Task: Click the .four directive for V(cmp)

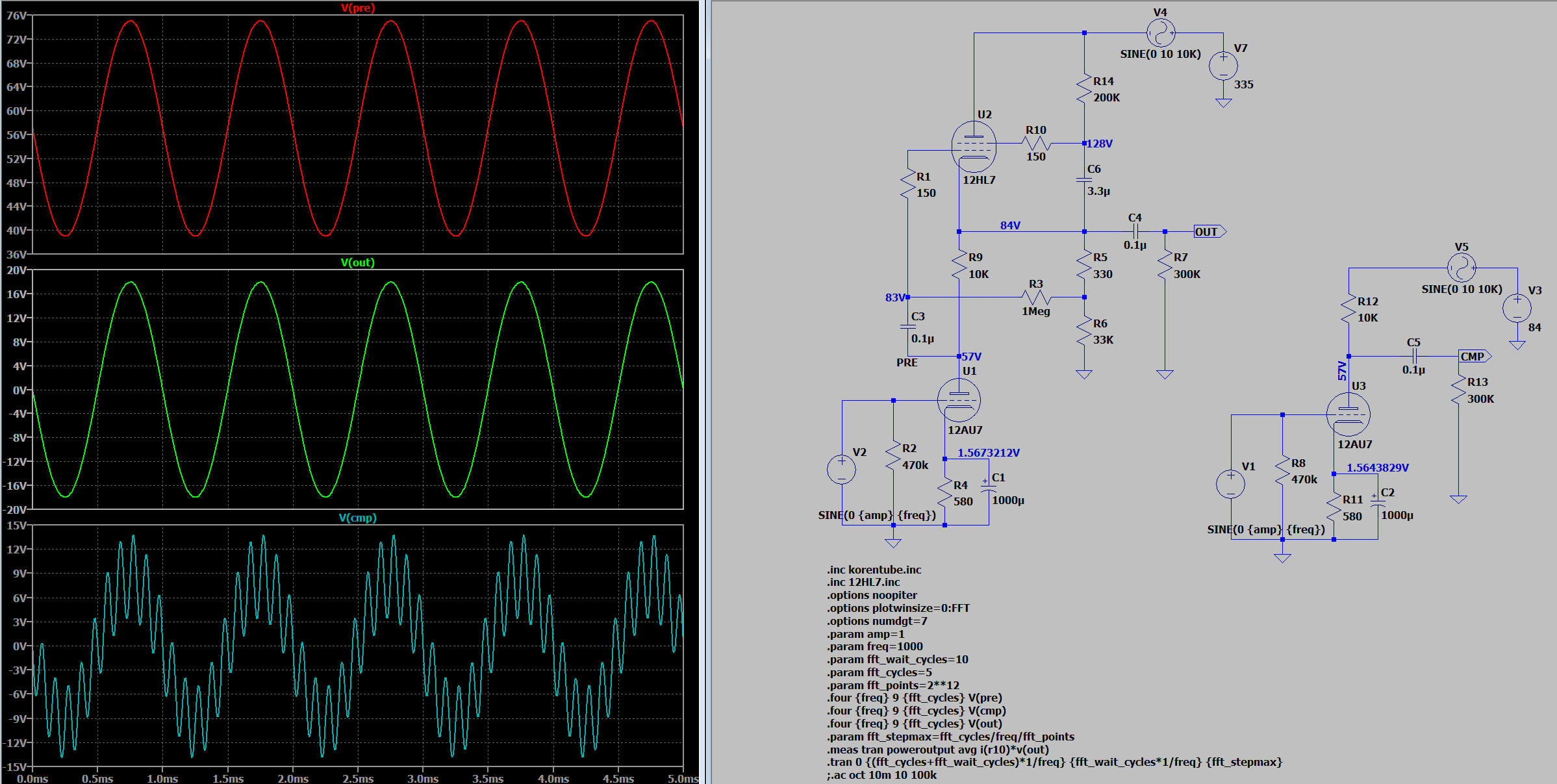Action: click(917, 711)
